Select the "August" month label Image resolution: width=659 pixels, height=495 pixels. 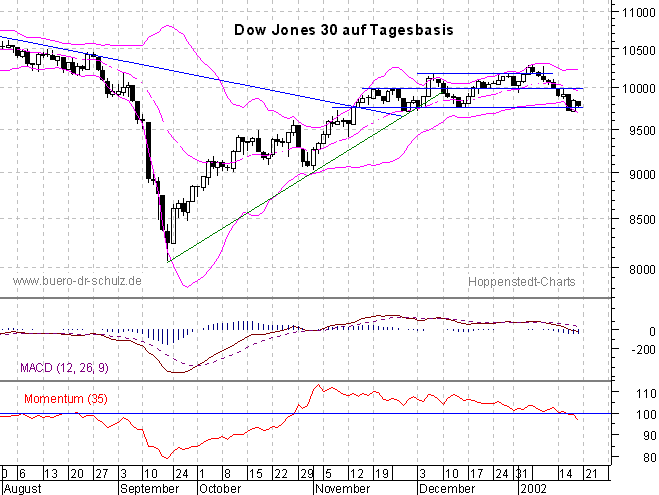(23, 489)
